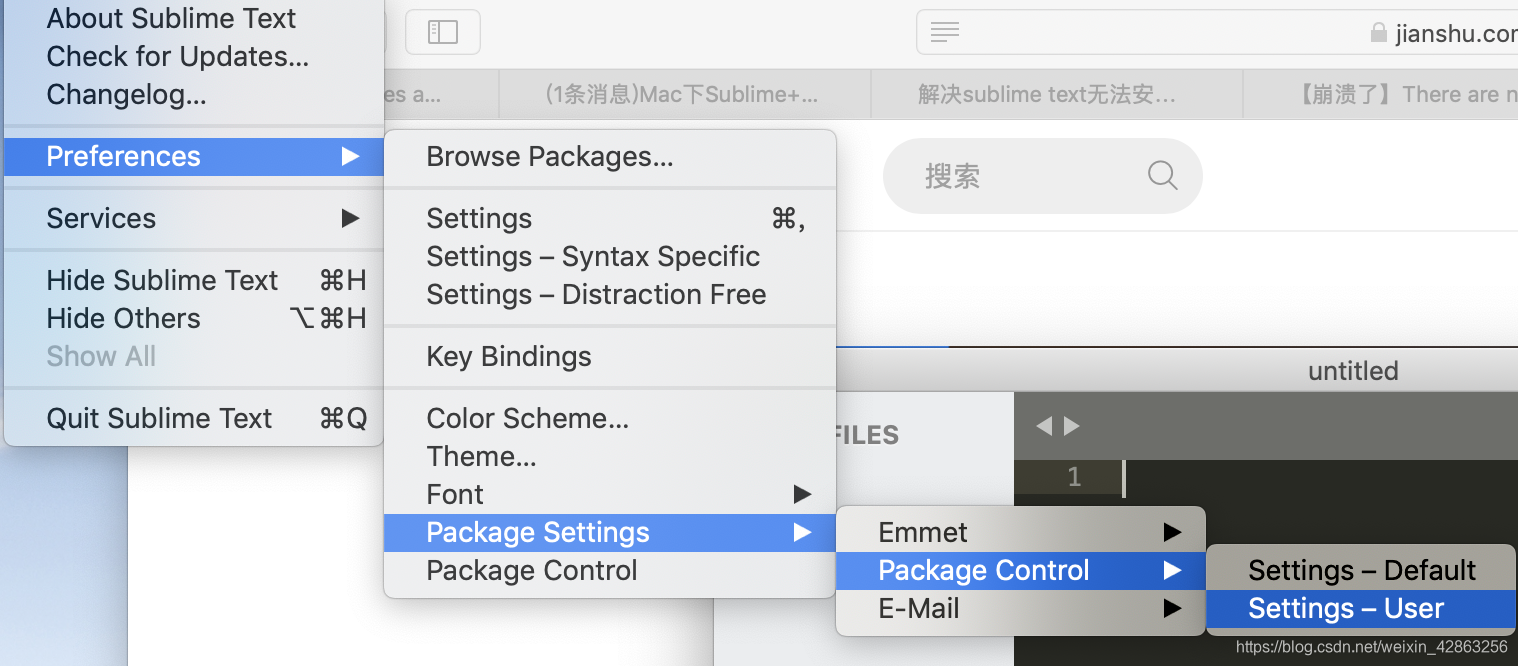Choose Hide Sublime Text
This screenshot has height=666, width=1518.
point(193,280)
